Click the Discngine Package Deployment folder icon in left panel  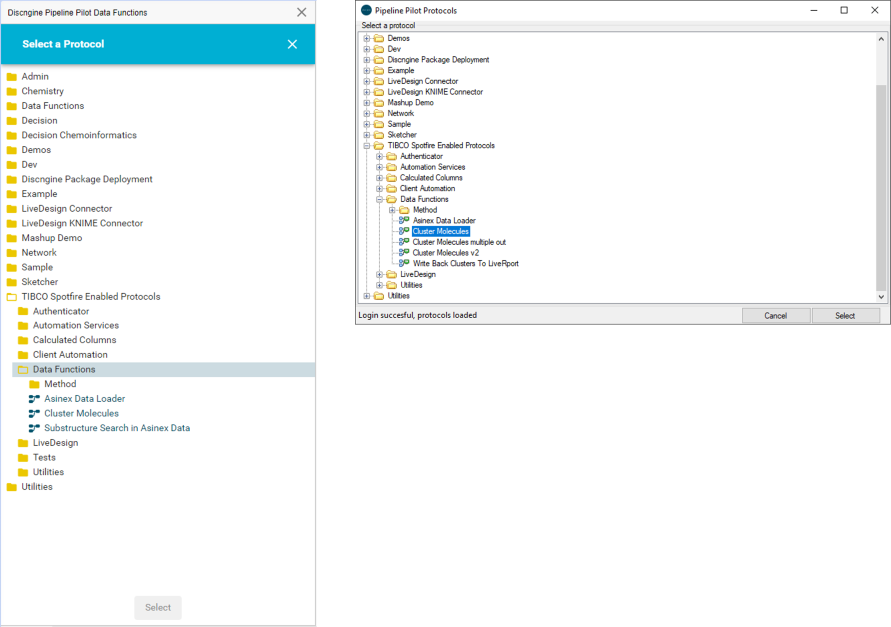pos(11,180)
